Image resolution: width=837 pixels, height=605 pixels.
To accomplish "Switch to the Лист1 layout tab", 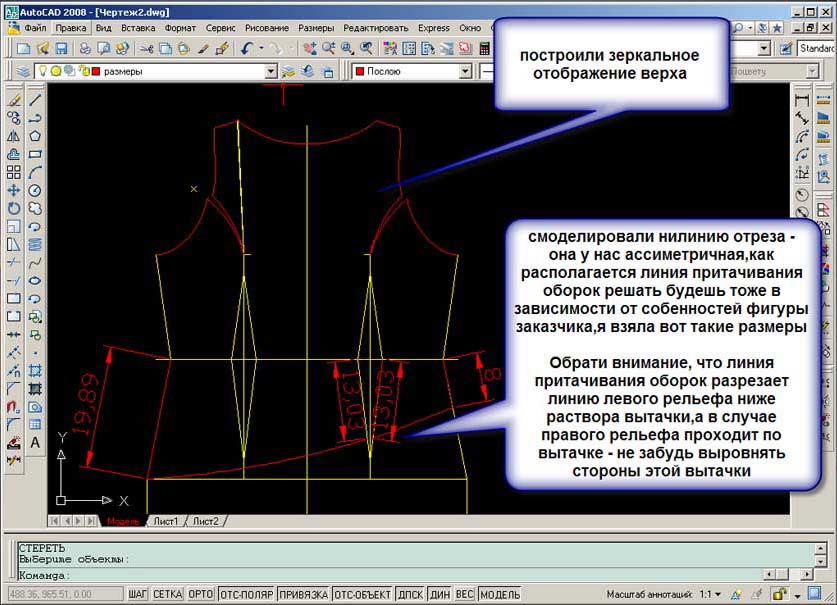I will tap(164, 521).
